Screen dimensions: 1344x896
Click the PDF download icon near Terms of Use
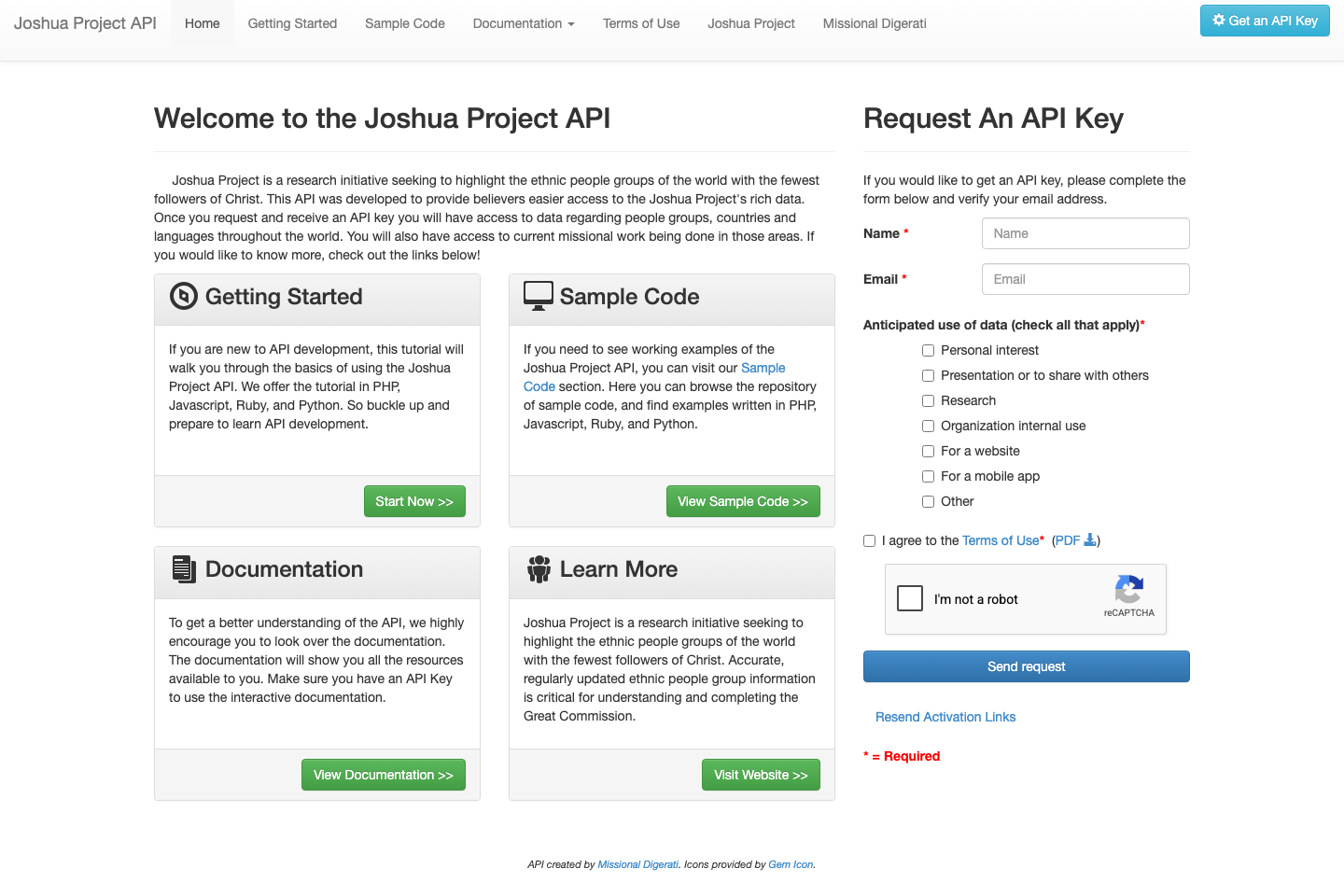pos(1090,539)
